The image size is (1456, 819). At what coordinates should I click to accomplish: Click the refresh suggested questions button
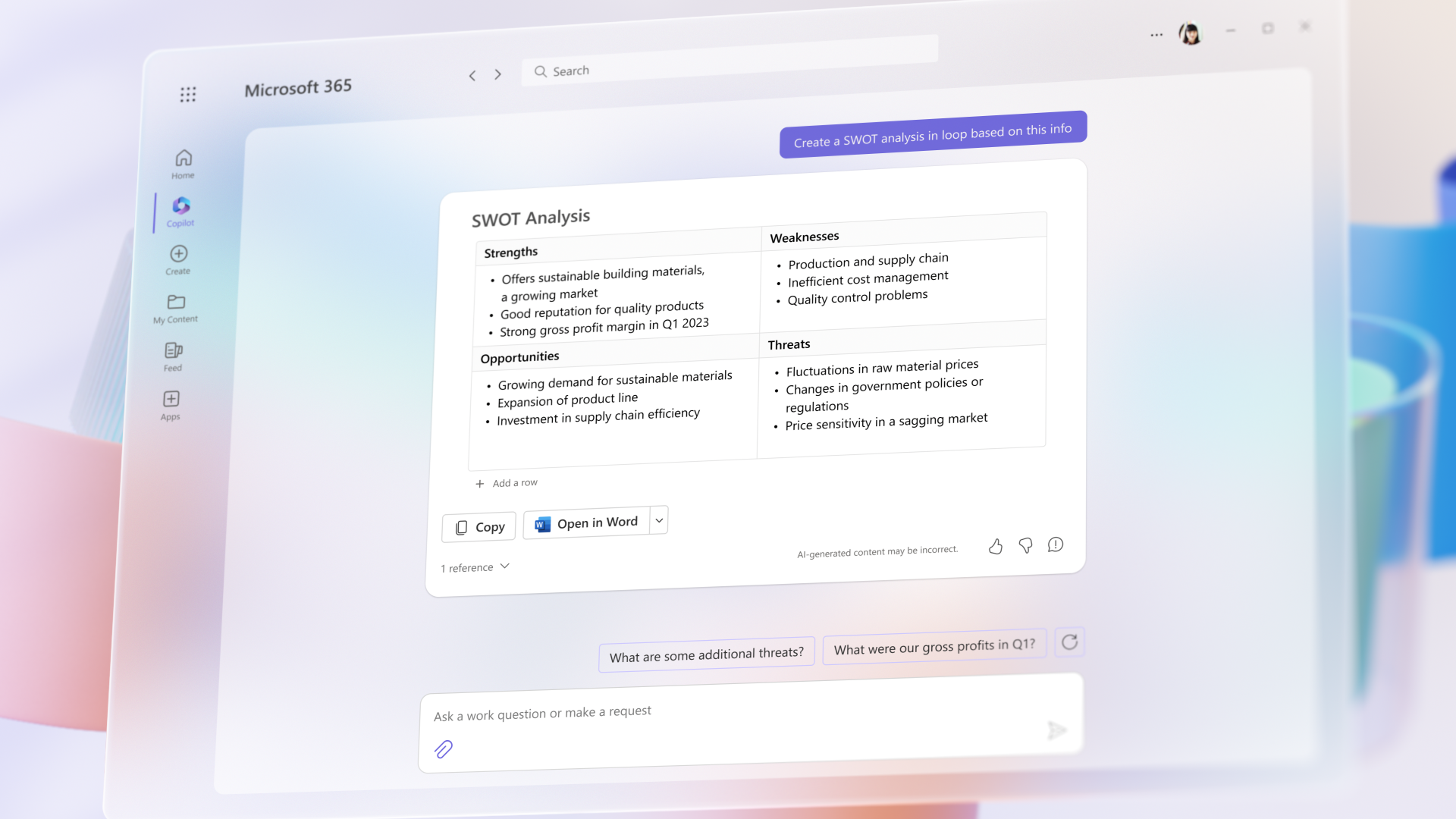coord(1070,642)
